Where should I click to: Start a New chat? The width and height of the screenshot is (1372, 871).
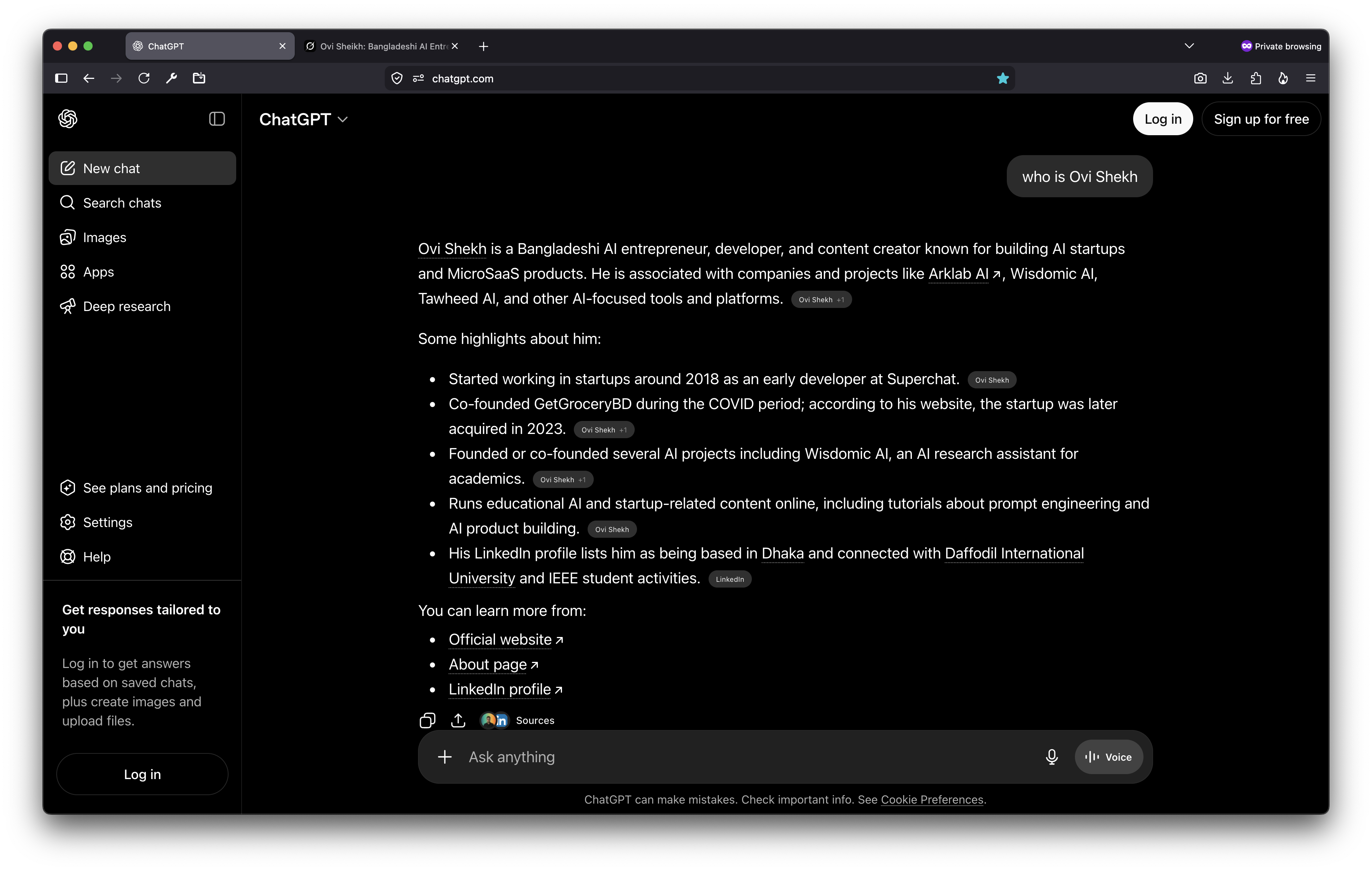point(142,168)
